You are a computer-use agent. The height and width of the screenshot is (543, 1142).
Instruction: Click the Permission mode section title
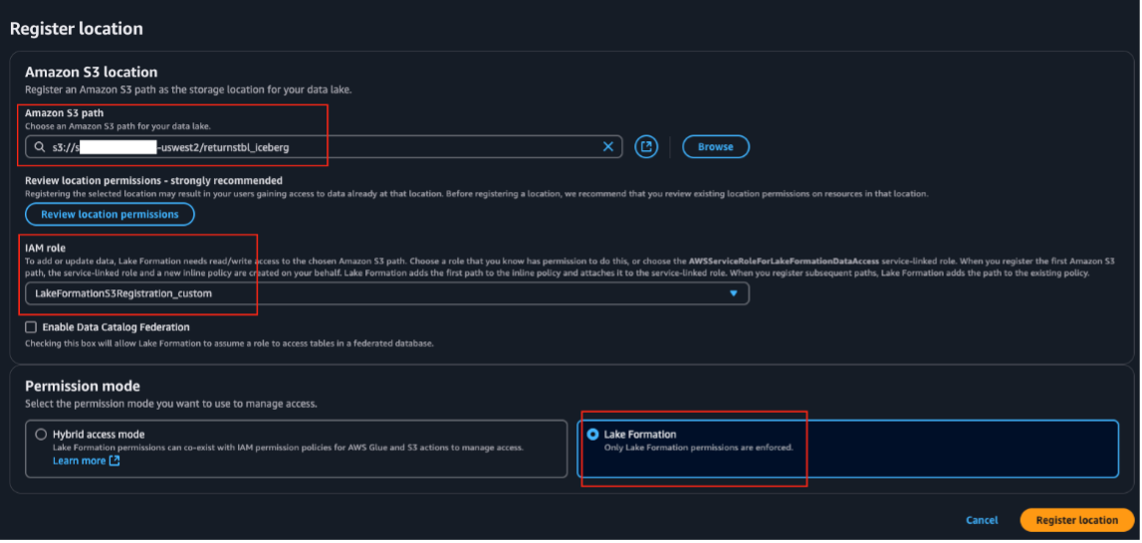tap(82, 386)
